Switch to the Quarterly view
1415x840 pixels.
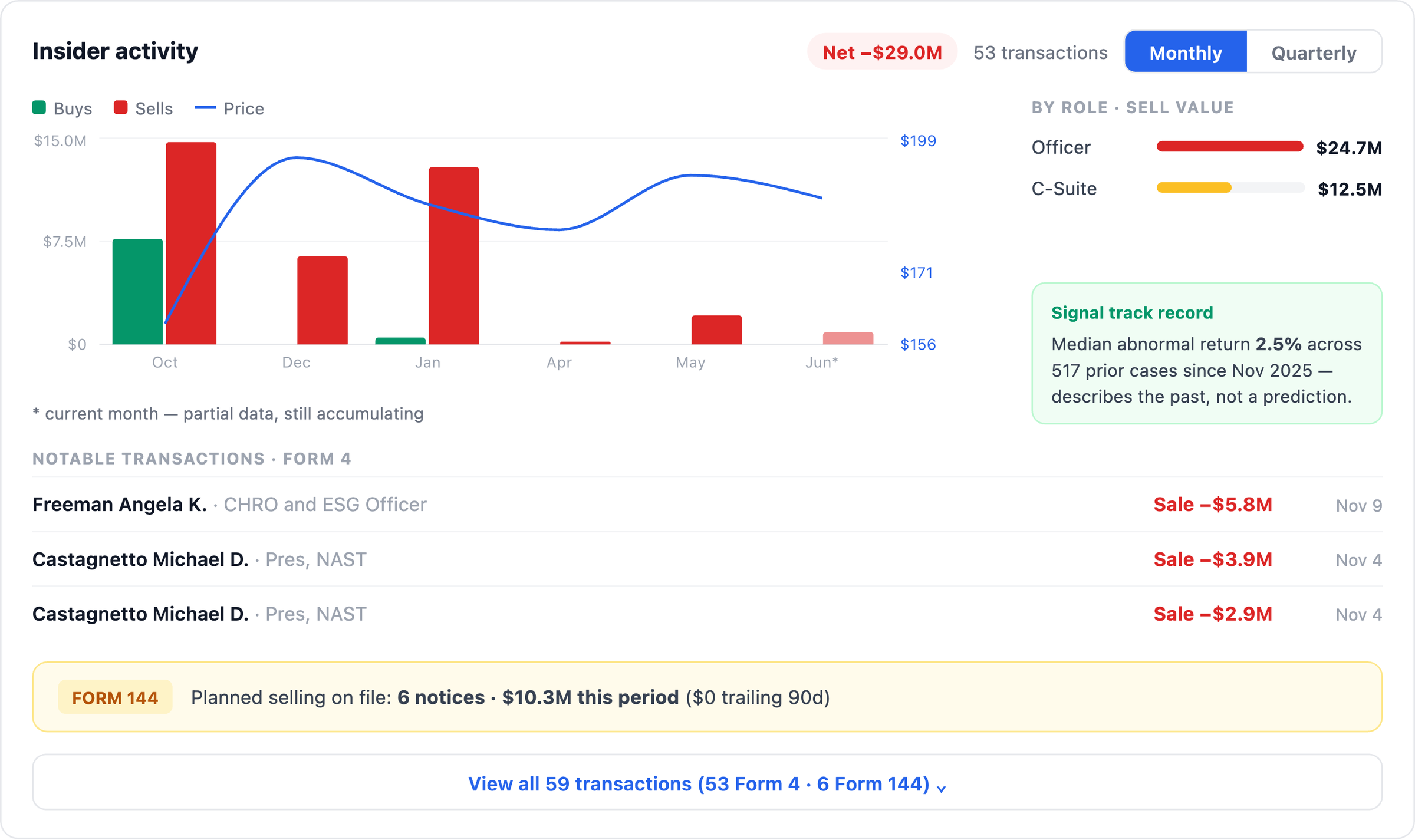[x=1314, y=52]
